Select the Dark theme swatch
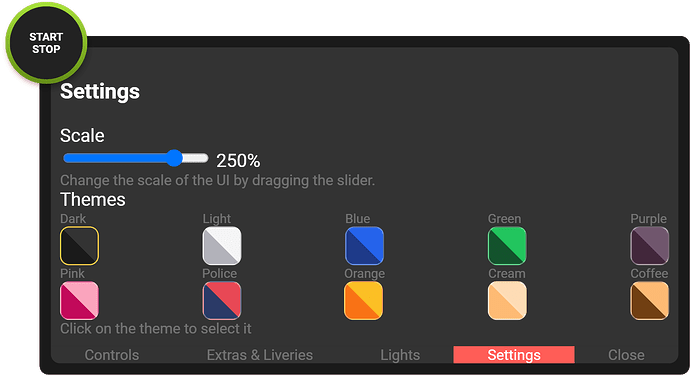Viewport: 690px width, 375px height. [x=79, y=246]
